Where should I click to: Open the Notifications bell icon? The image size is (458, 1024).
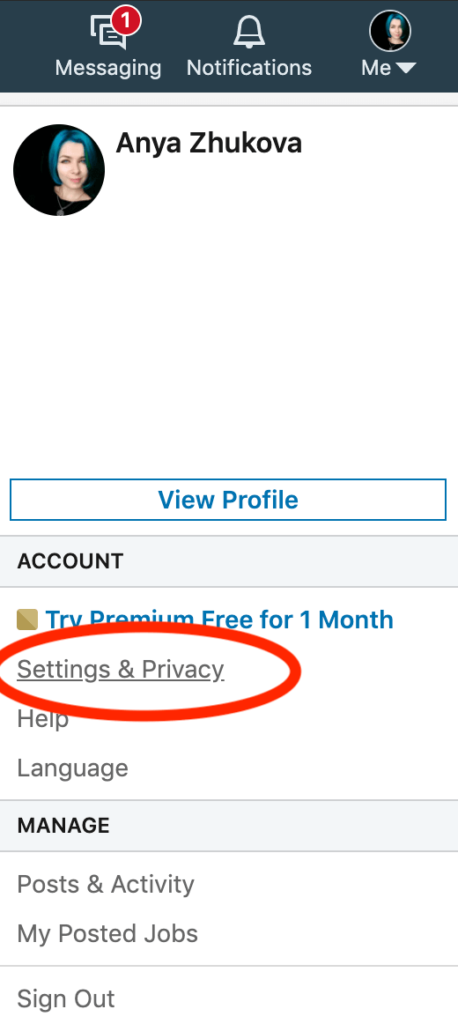point(249,33)
